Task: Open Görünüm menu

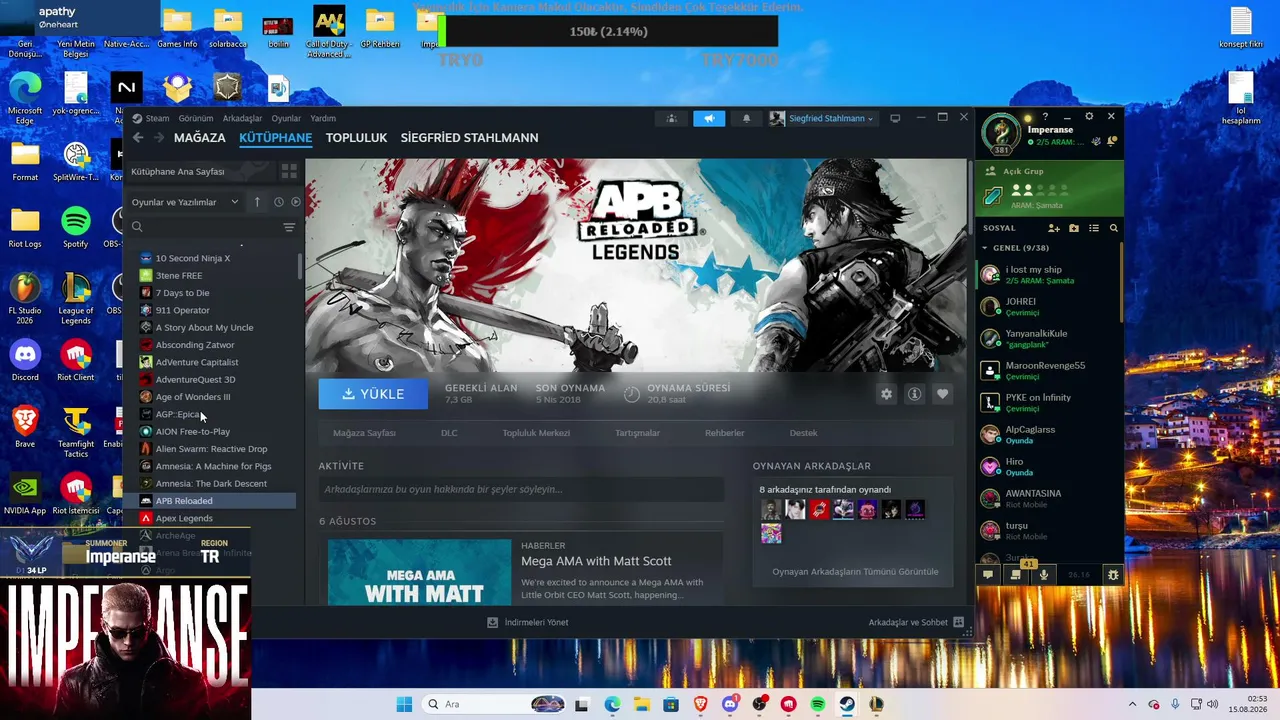Action: 196,118
